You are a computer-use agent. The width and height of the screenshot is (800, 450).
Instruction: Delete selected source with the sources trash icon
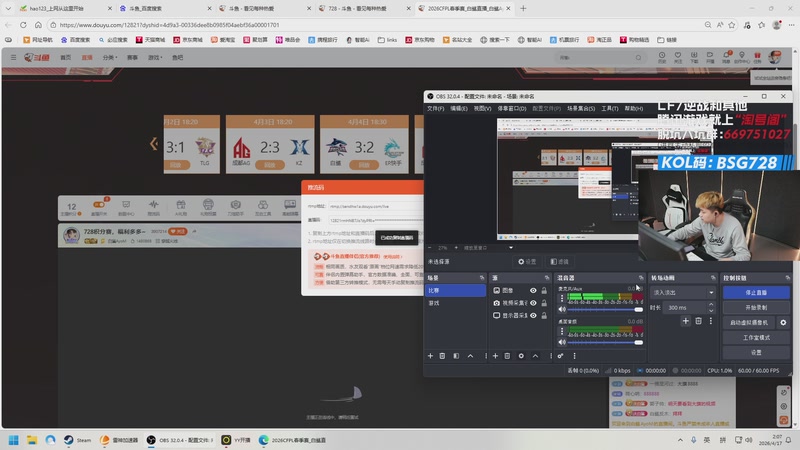(x=507, y=356)
